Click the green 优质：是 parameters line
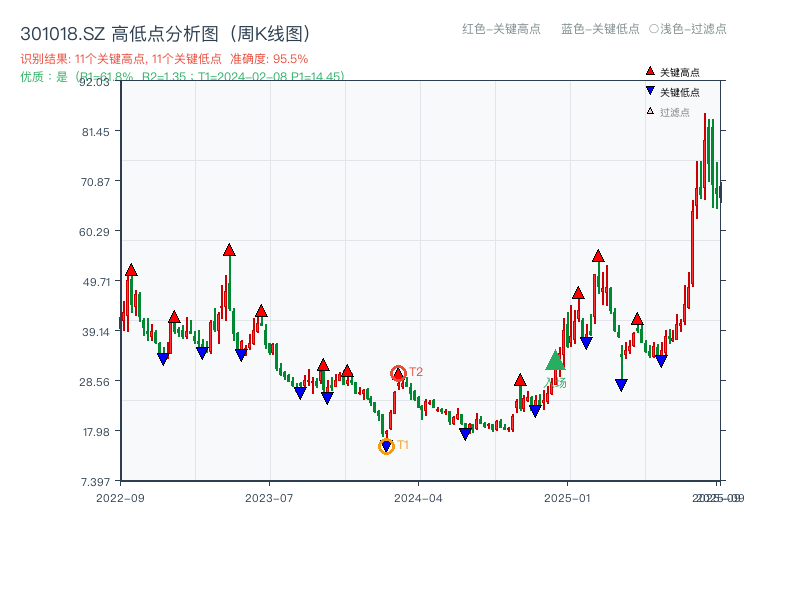Viewport: 800px width, 600px height. [x=182, y=77]
